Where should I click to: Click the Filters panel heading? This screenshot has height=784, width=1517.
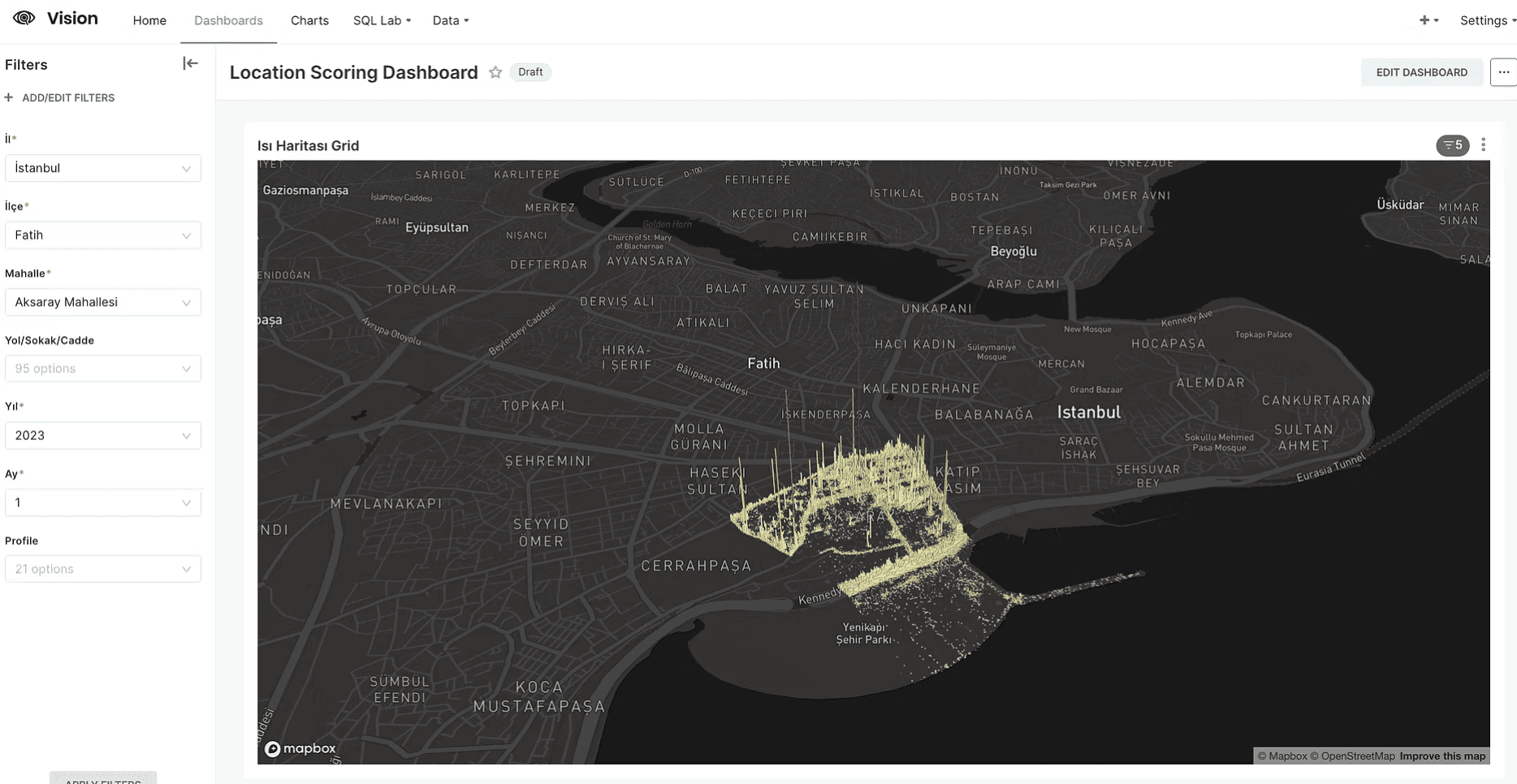click(x=26, y=65)
